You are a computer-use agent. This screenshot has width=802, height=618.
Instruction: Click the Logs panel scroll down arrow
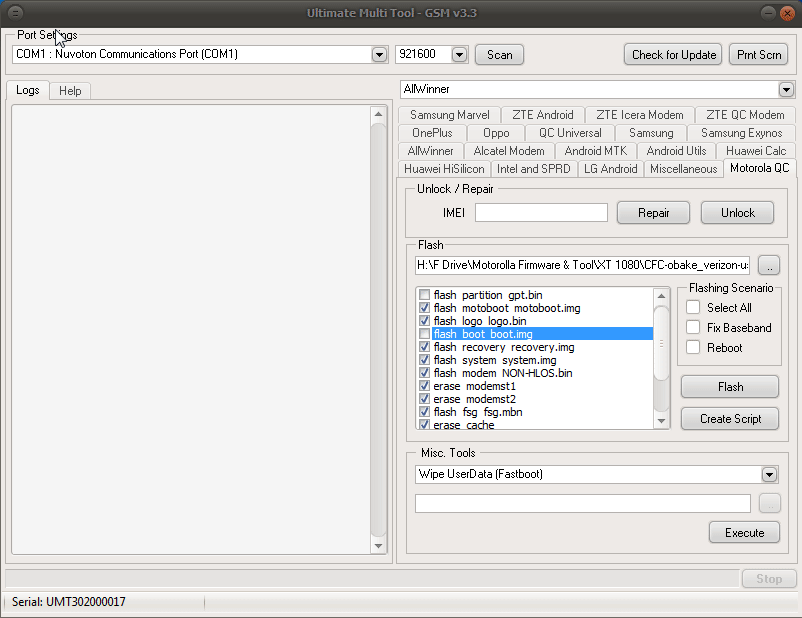pos(378,546)
